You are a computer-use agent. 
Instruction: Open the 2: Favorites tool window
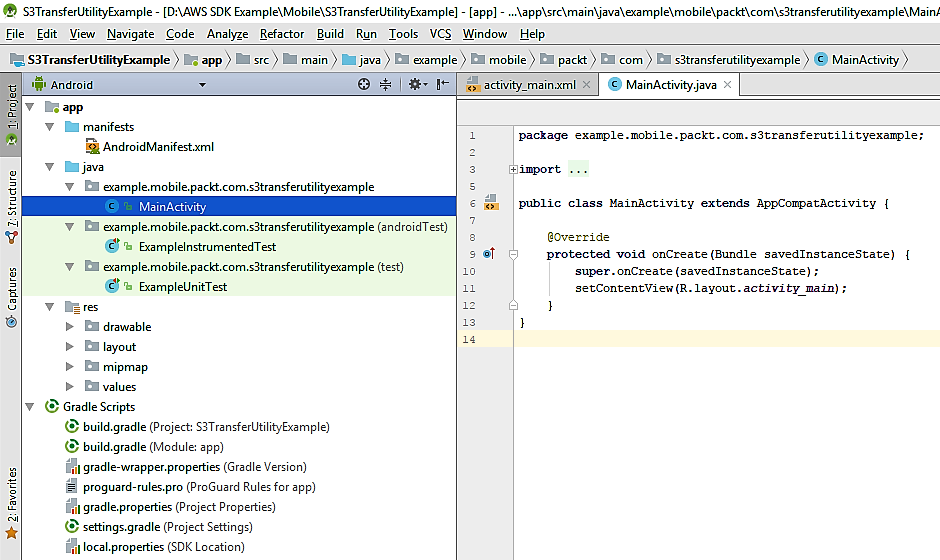[11, 502]
